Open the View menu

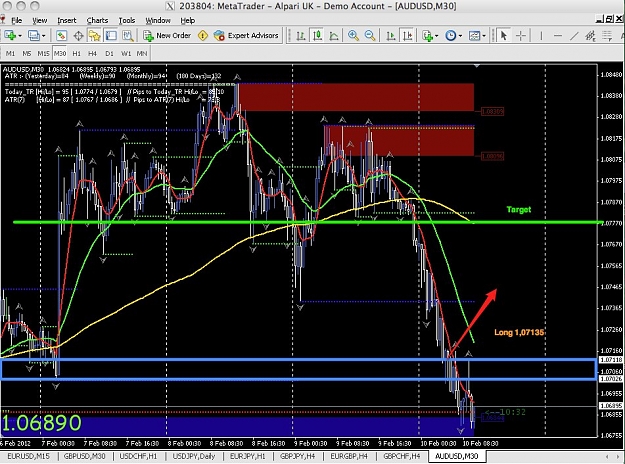39,20
